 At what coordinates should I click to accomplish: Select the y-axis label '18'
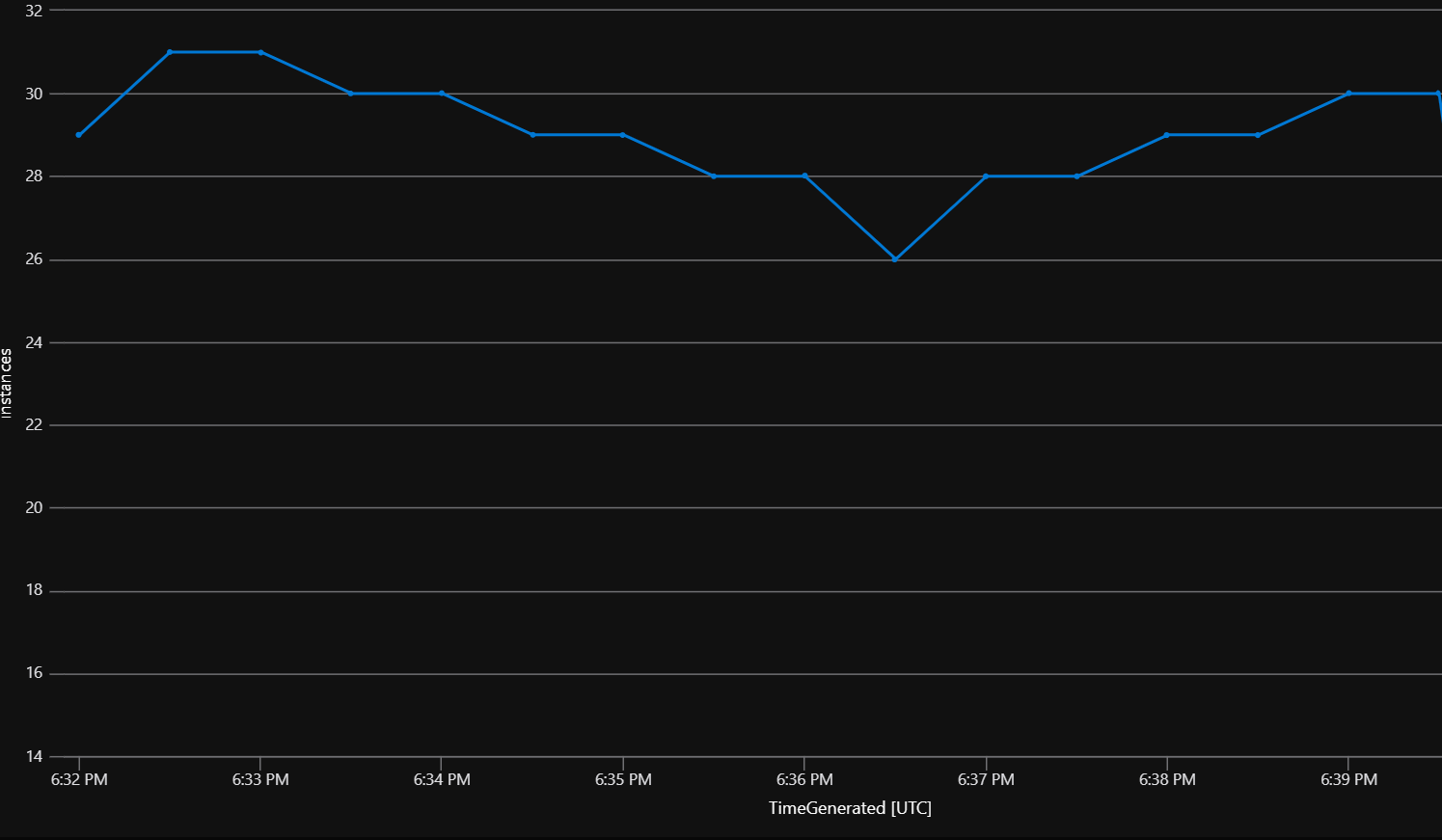click(x=34, y=590)
